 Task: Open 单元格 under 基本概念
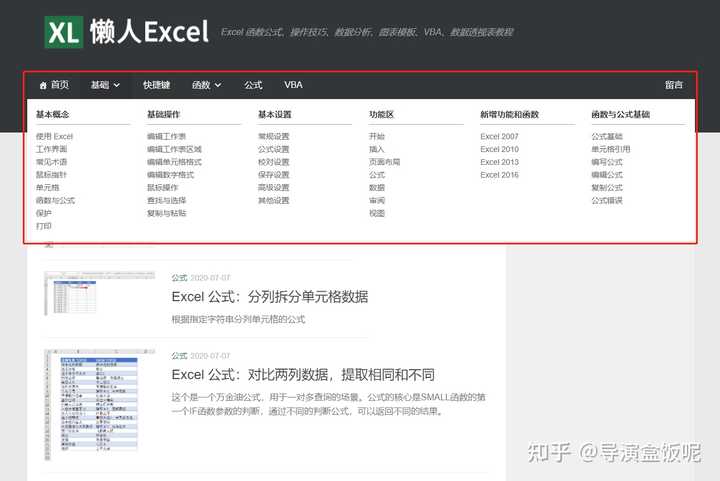(x=47, y=188)
